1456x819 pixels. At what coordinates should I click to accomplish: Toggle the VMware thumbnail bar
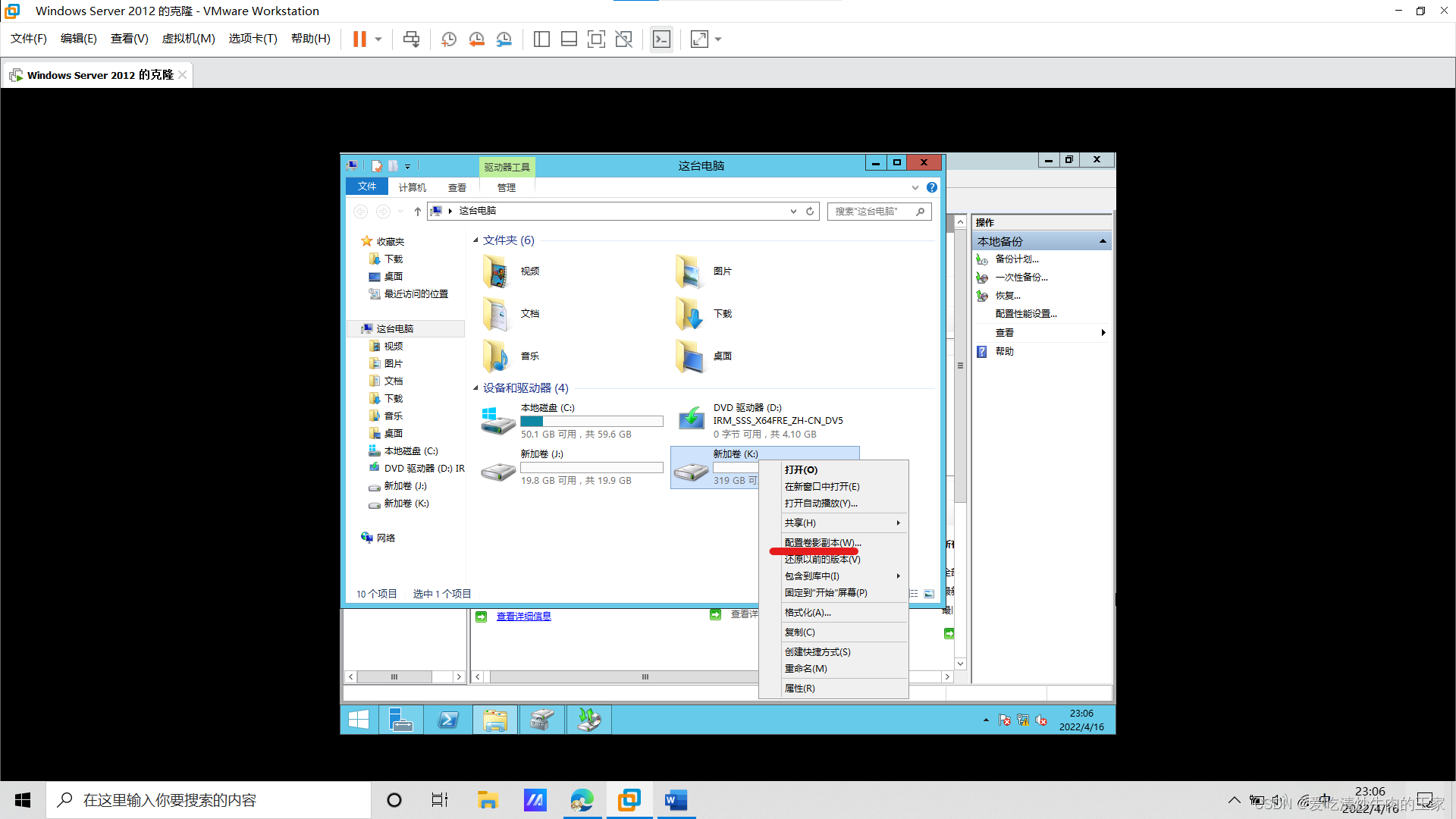pos(569,39)
